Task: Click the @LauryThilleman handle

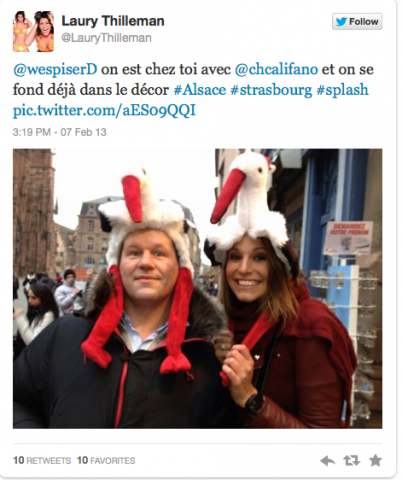Action: click(106, 38)
